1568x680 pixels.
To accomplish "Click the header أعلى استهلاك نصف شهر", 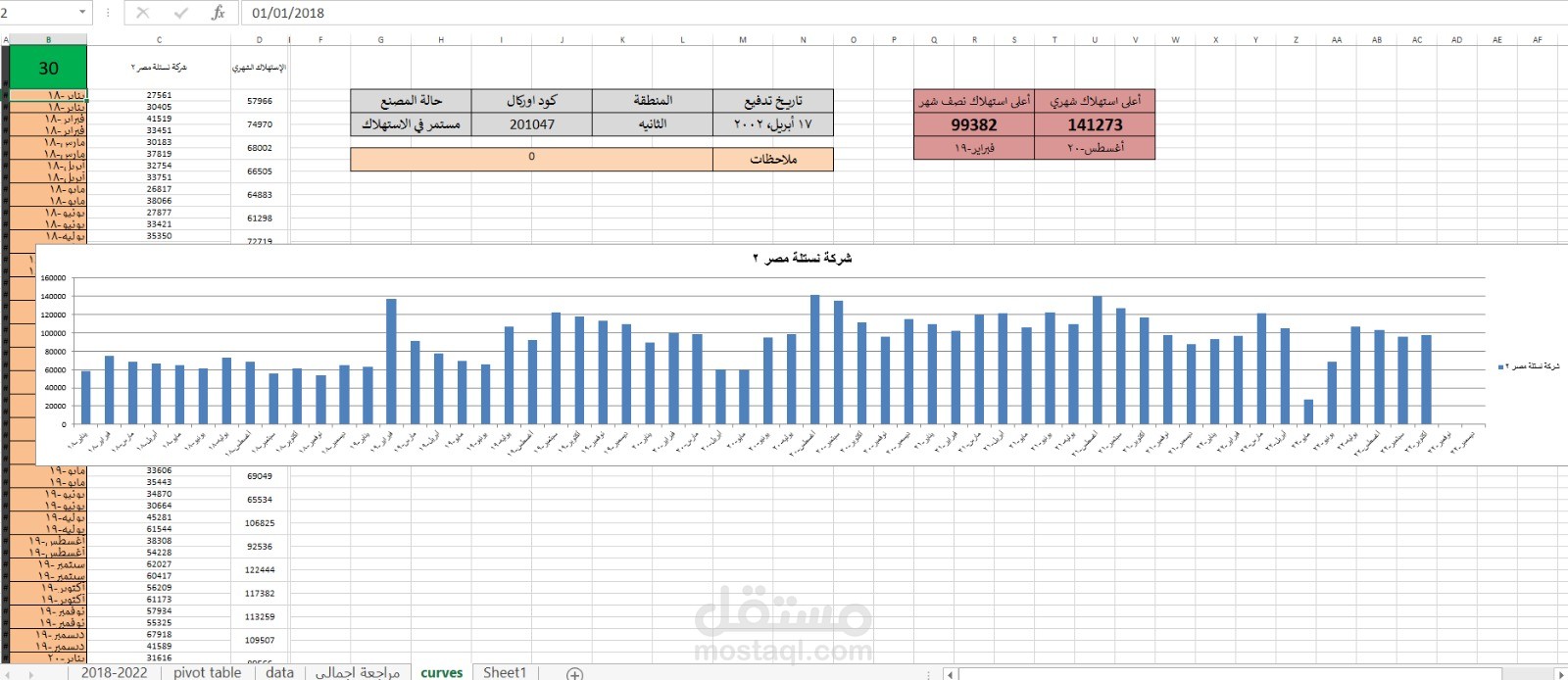I will (x=974, y=101).
